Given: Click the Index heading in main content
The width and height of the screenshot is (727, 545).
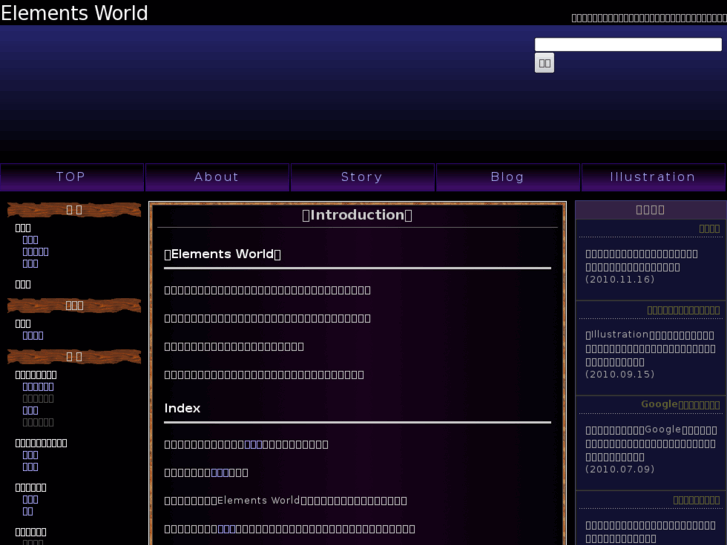Looking at the screenshot, I should point(182,408).
